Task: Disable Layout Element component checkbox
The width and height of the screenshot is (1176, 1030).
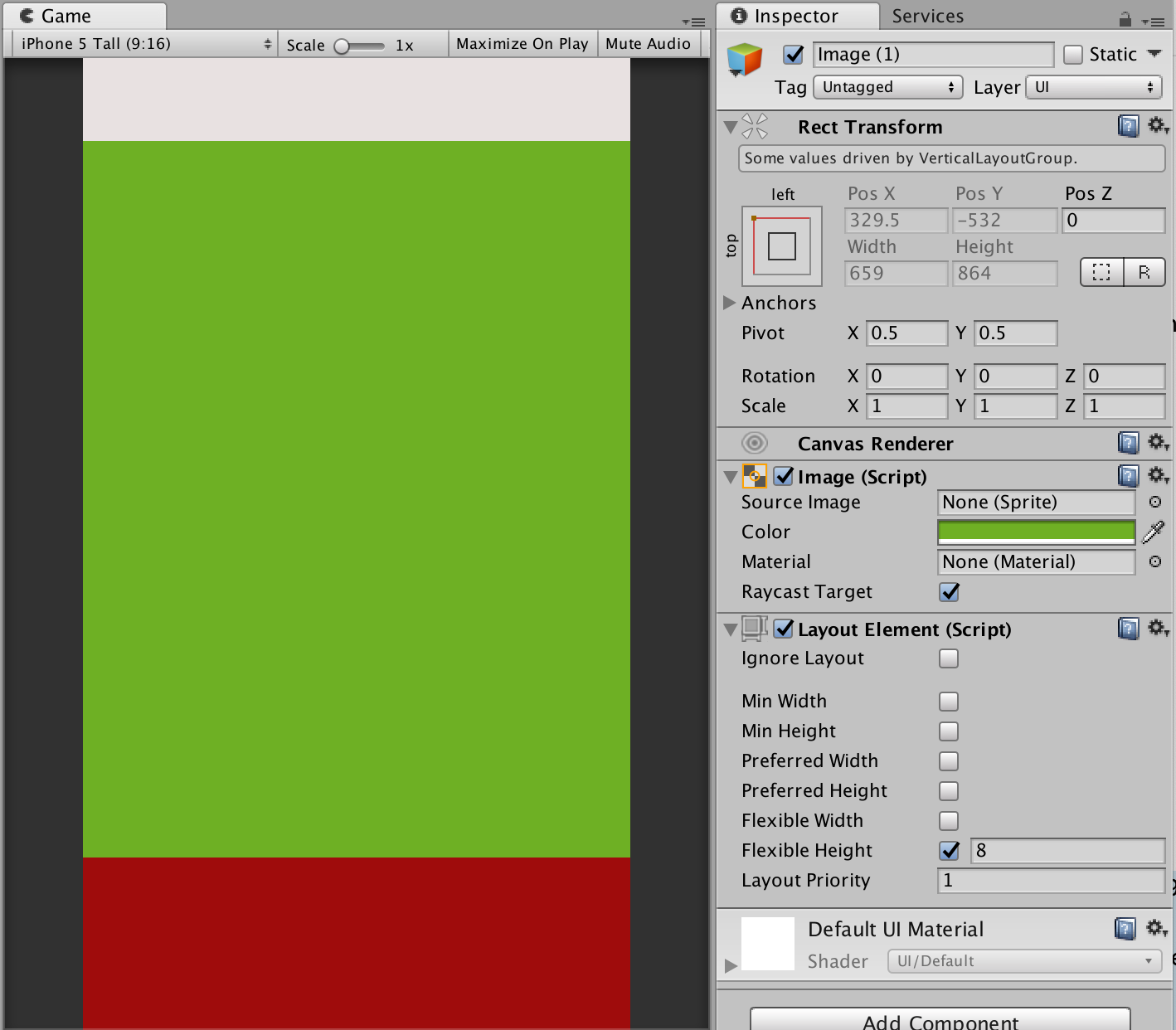Action: 784,629
